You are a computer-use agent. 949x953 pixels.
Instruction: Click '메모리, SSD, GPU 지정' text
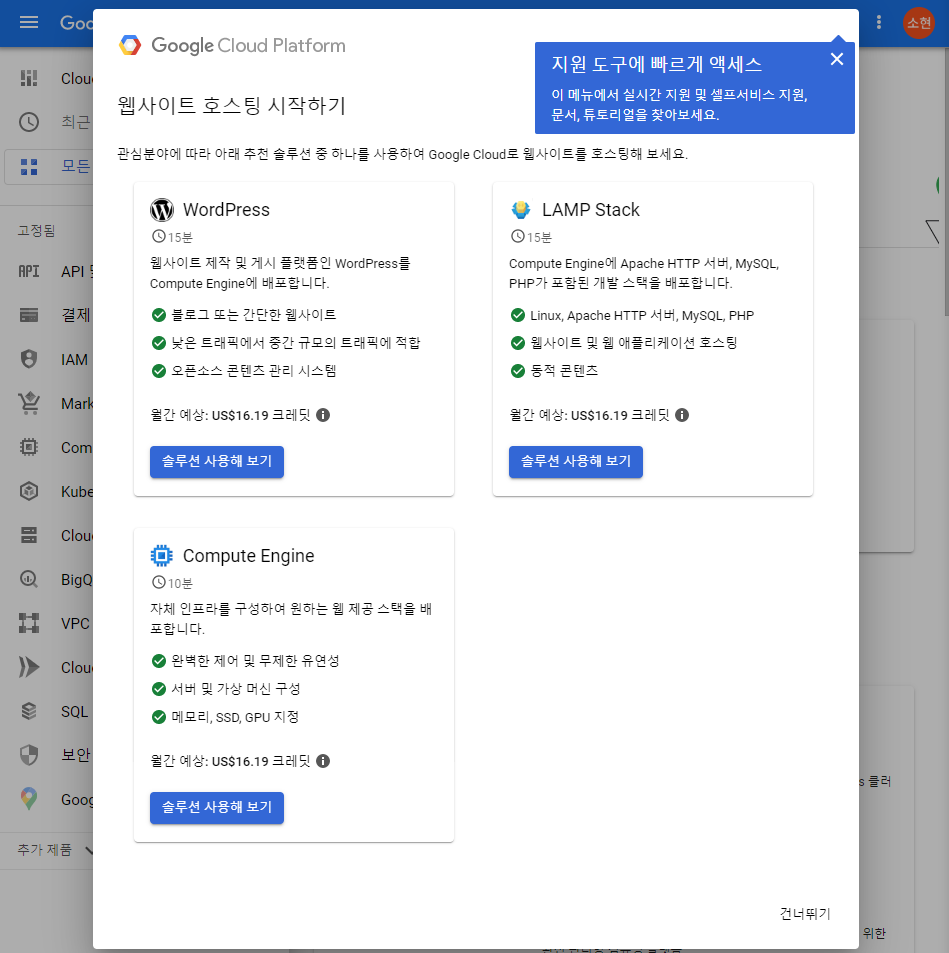click(x=235, y=717)
